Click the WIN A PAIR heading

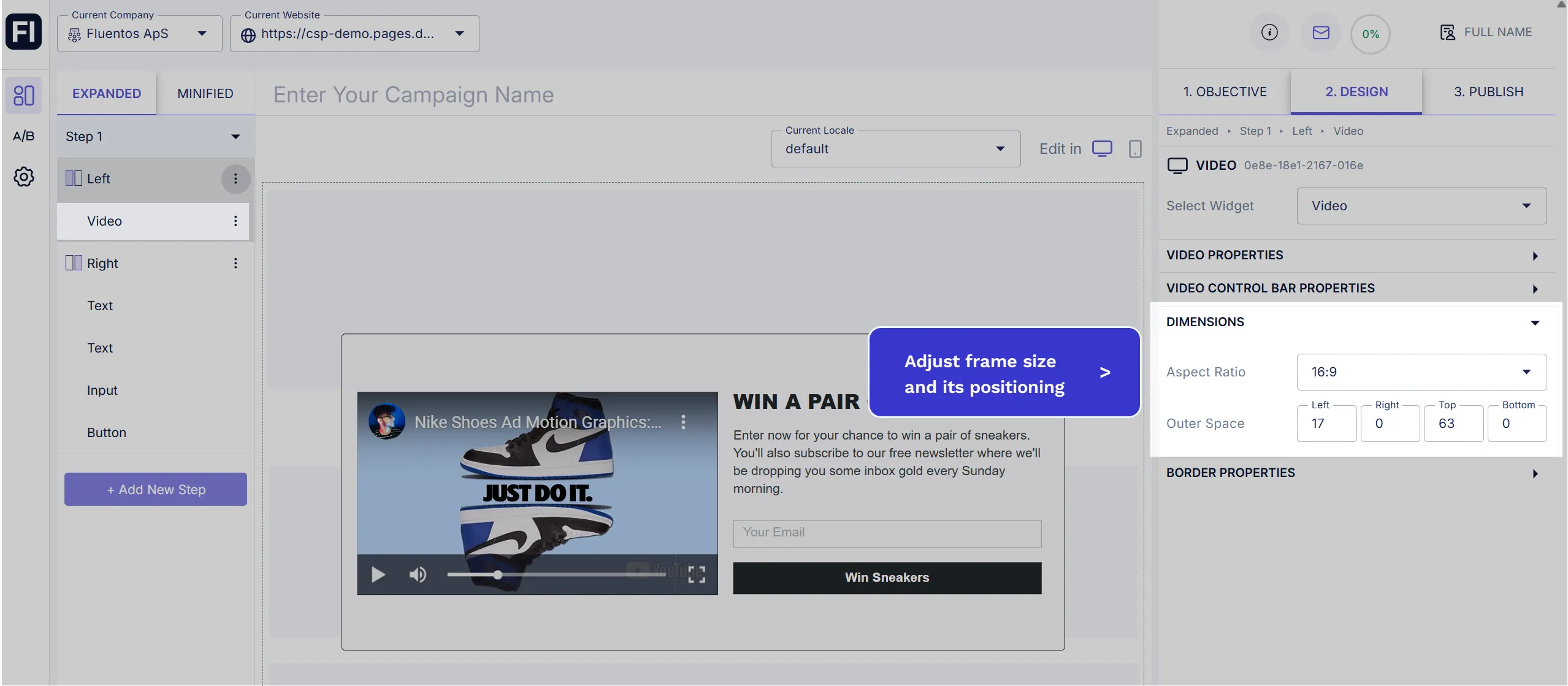(x=797, y=402)
